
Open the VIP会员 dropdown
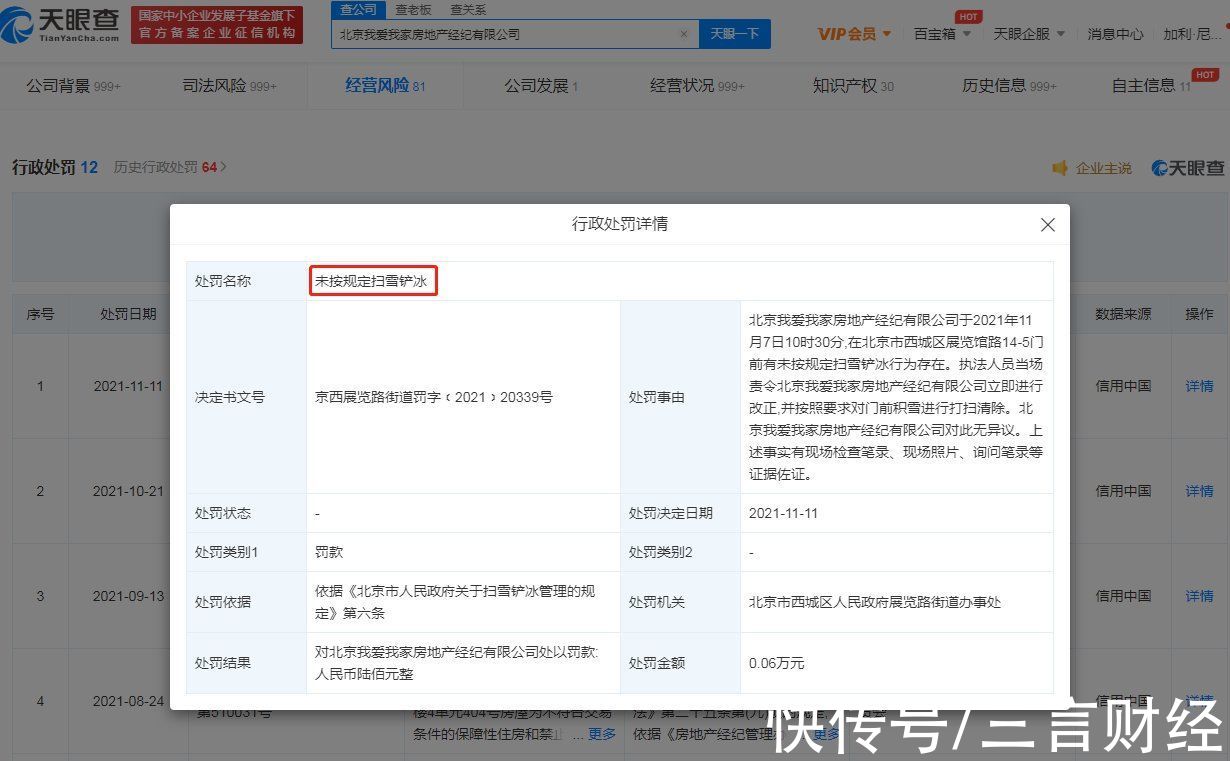click(854, 34)
